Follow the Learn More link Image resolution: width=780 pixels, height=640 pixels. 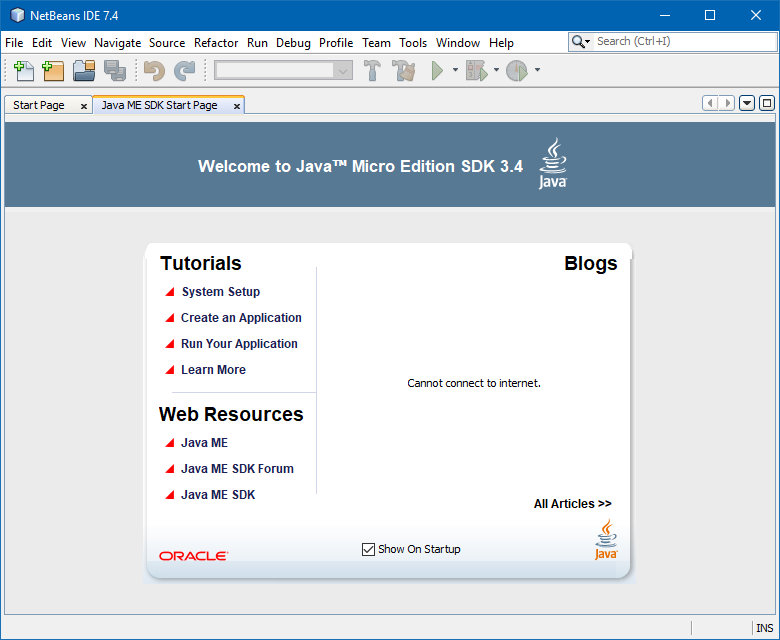point(213,369)
